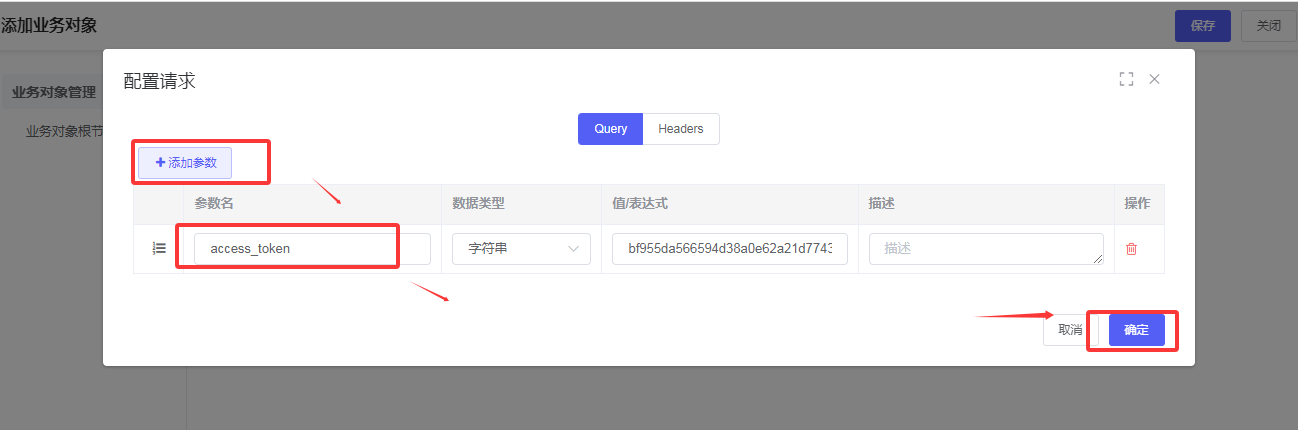Screen dimensions: 1298x430
Task: Cancel with the 取消 button
Action: pyautogui.click(x=1069, y=330)
